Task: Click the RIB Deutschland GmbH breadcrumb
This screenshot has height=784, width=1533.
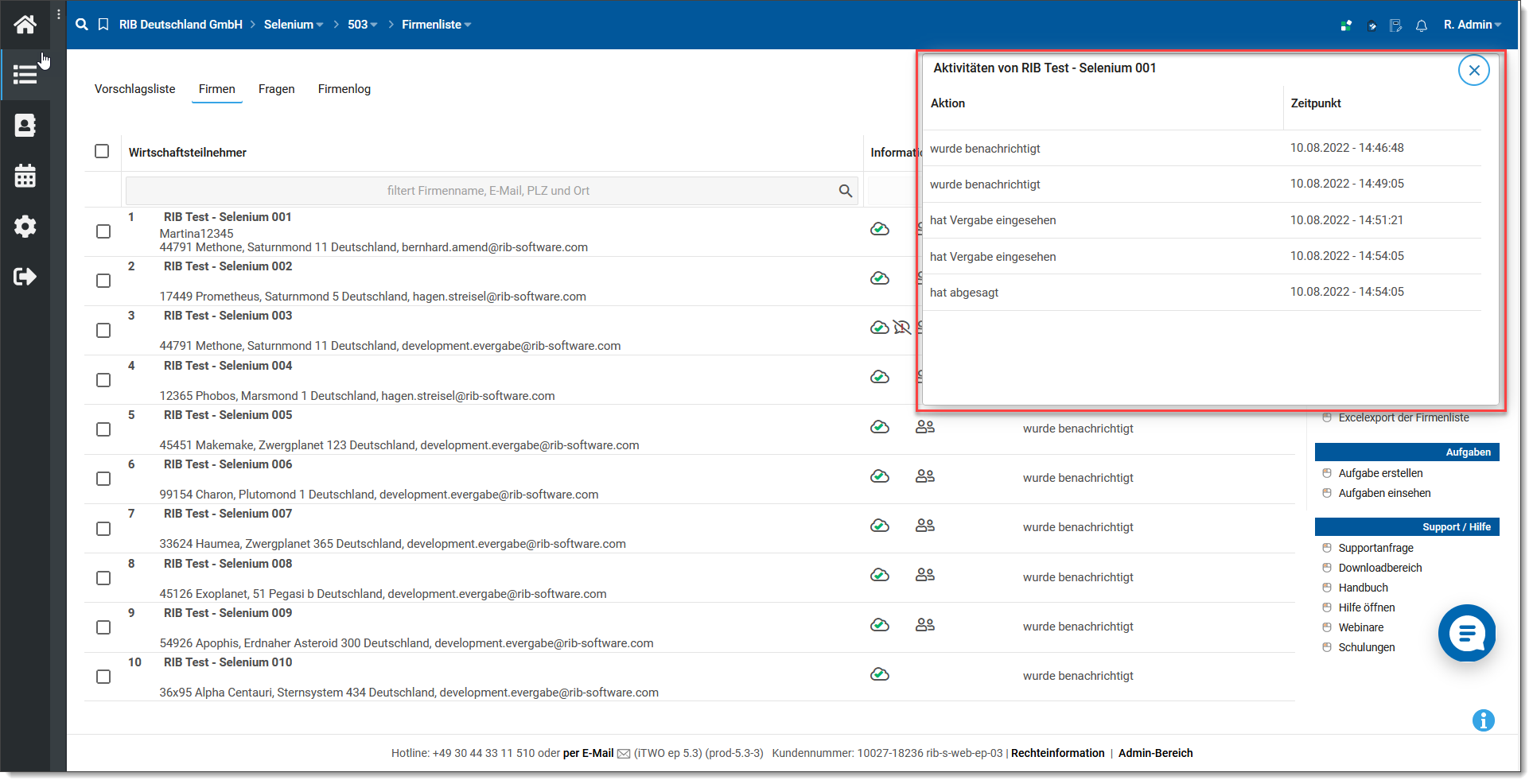Action: 181,25
